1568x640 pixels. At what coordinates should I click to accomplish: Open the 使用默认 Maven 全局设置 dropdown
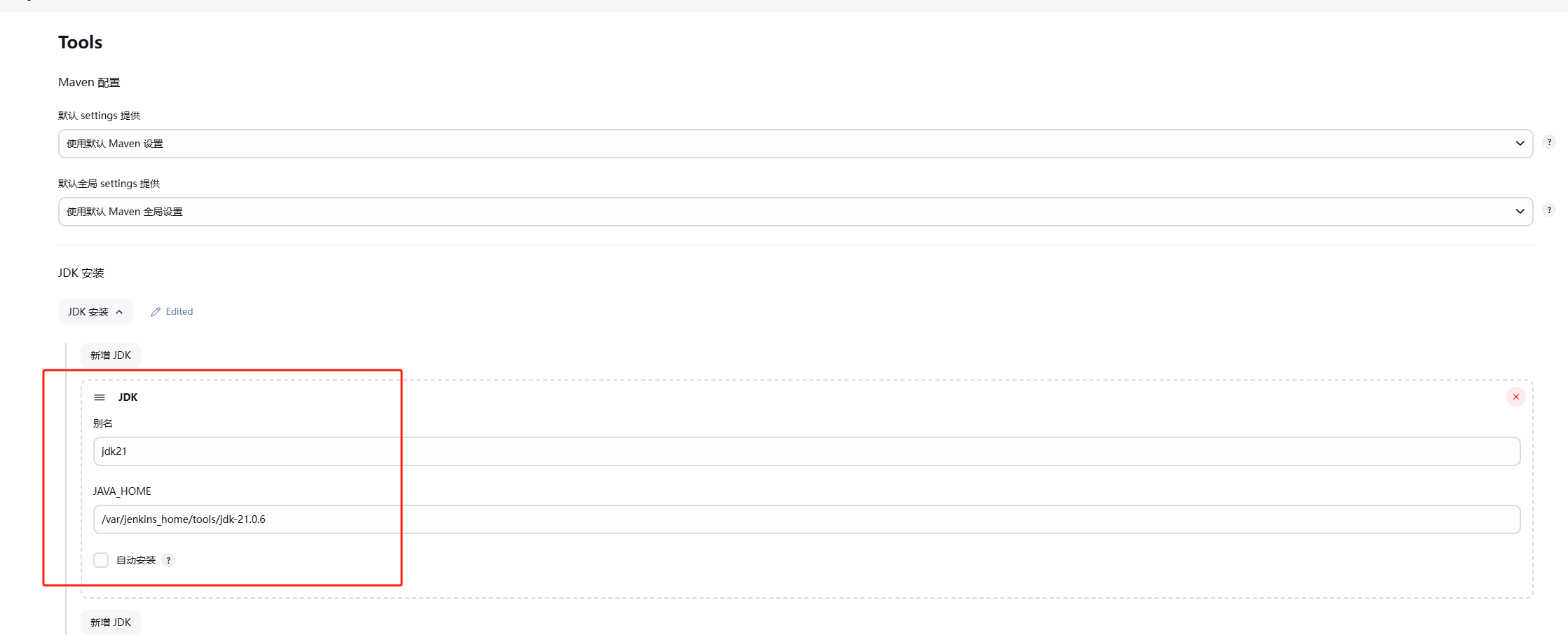pos(795,212)
